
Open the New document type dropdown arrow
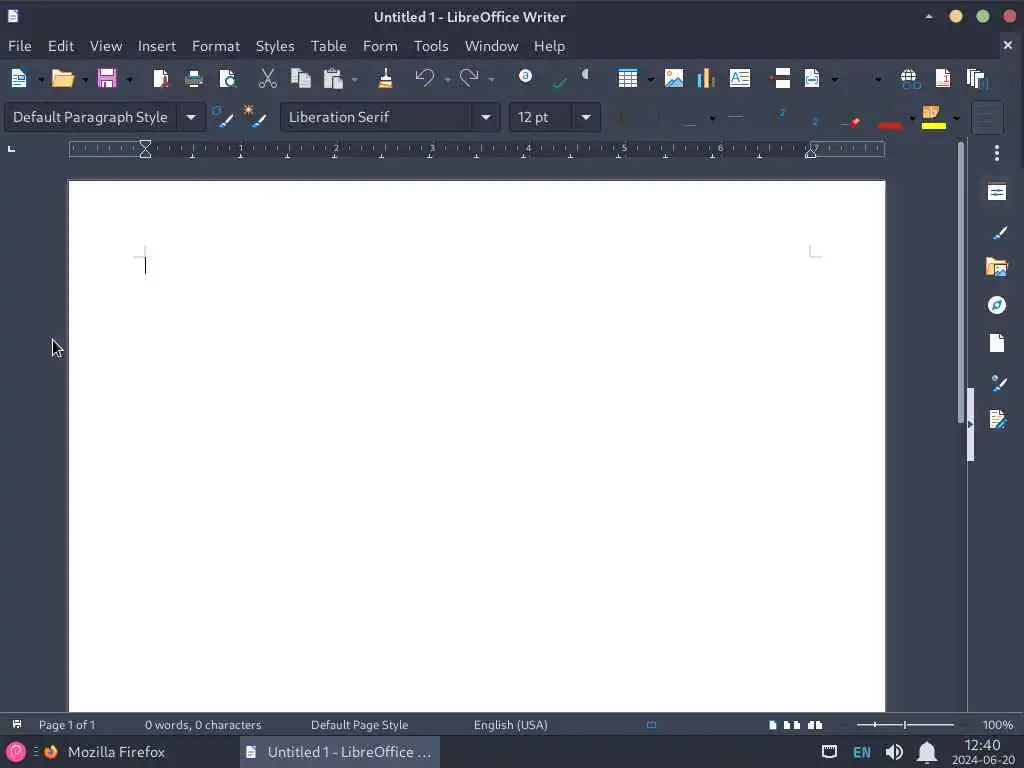pos(40,80)
